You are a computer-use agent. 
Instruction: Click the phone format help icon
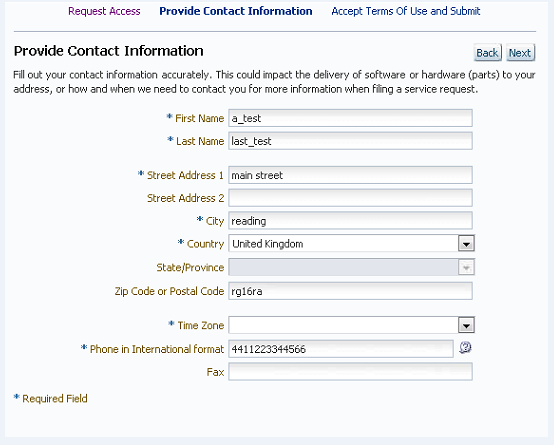[x=465, y=348]
